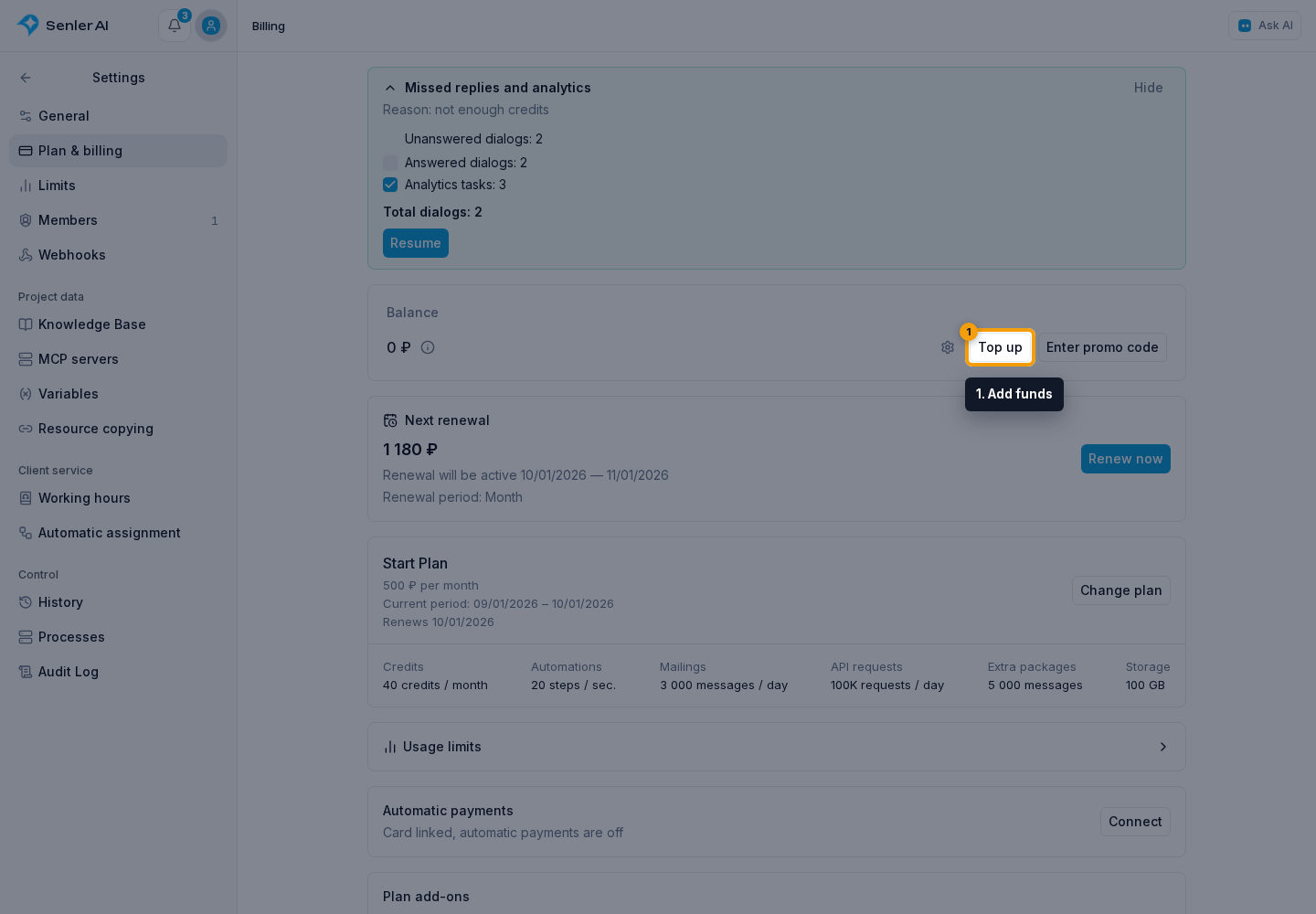
Task: Go back with the Settings arrow
Action: pos(26,78)
